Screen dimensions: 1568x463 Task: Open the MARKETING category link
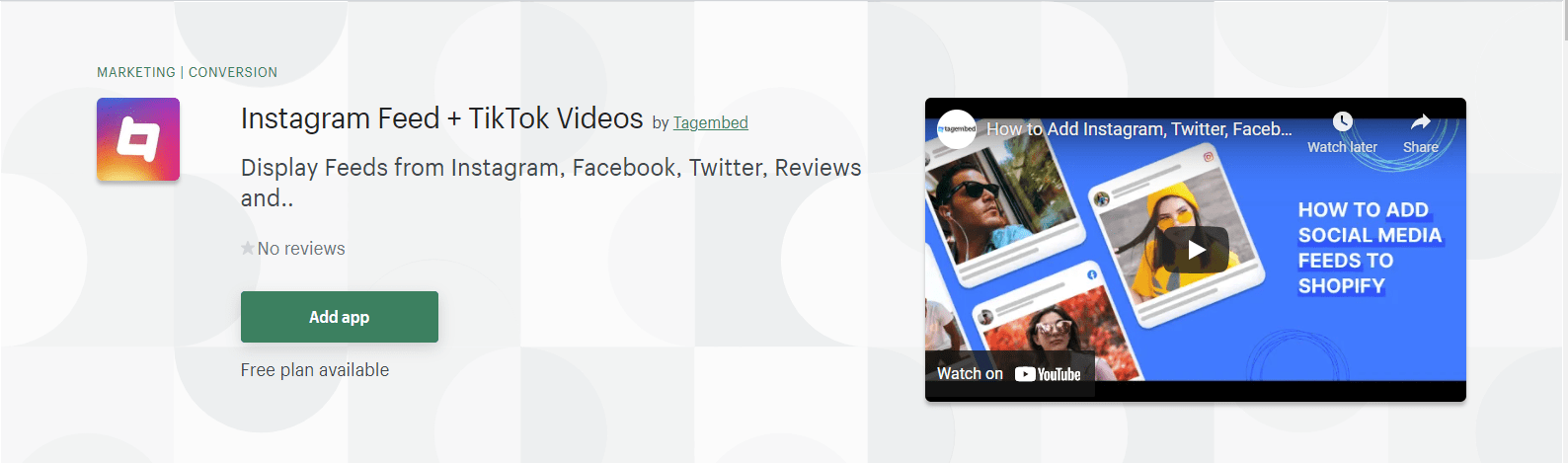tap(136, 72)
